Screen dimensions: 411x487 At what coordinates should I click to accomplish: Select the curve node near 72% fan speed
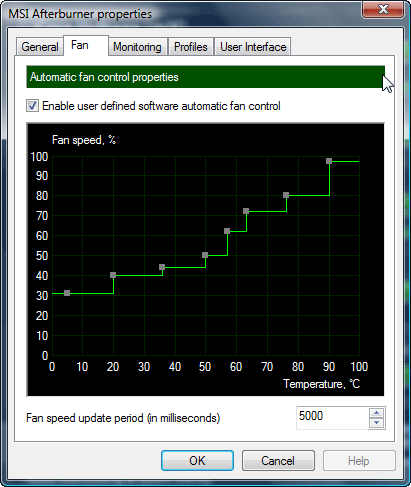(246, 211)
